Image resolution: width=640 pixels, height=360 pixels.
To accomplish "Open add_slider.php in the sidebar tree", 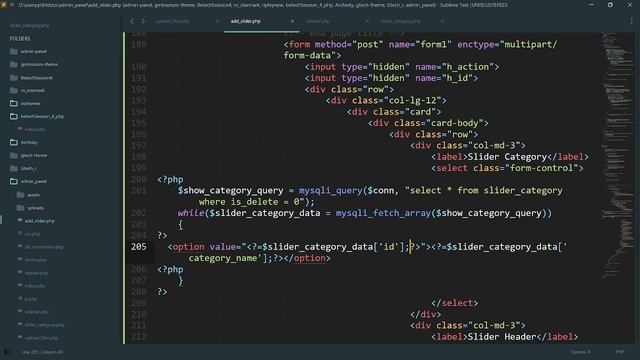I will pyautogui.click(x=39, y=221).
